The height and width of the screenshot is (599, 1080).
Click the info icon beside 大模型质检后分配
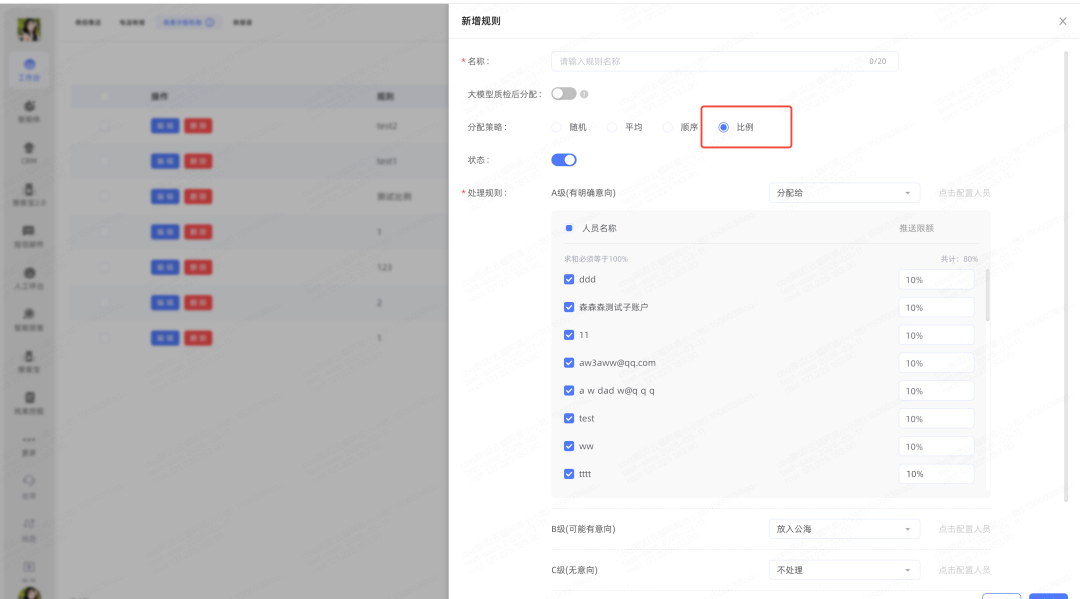(x=584, y=94)
